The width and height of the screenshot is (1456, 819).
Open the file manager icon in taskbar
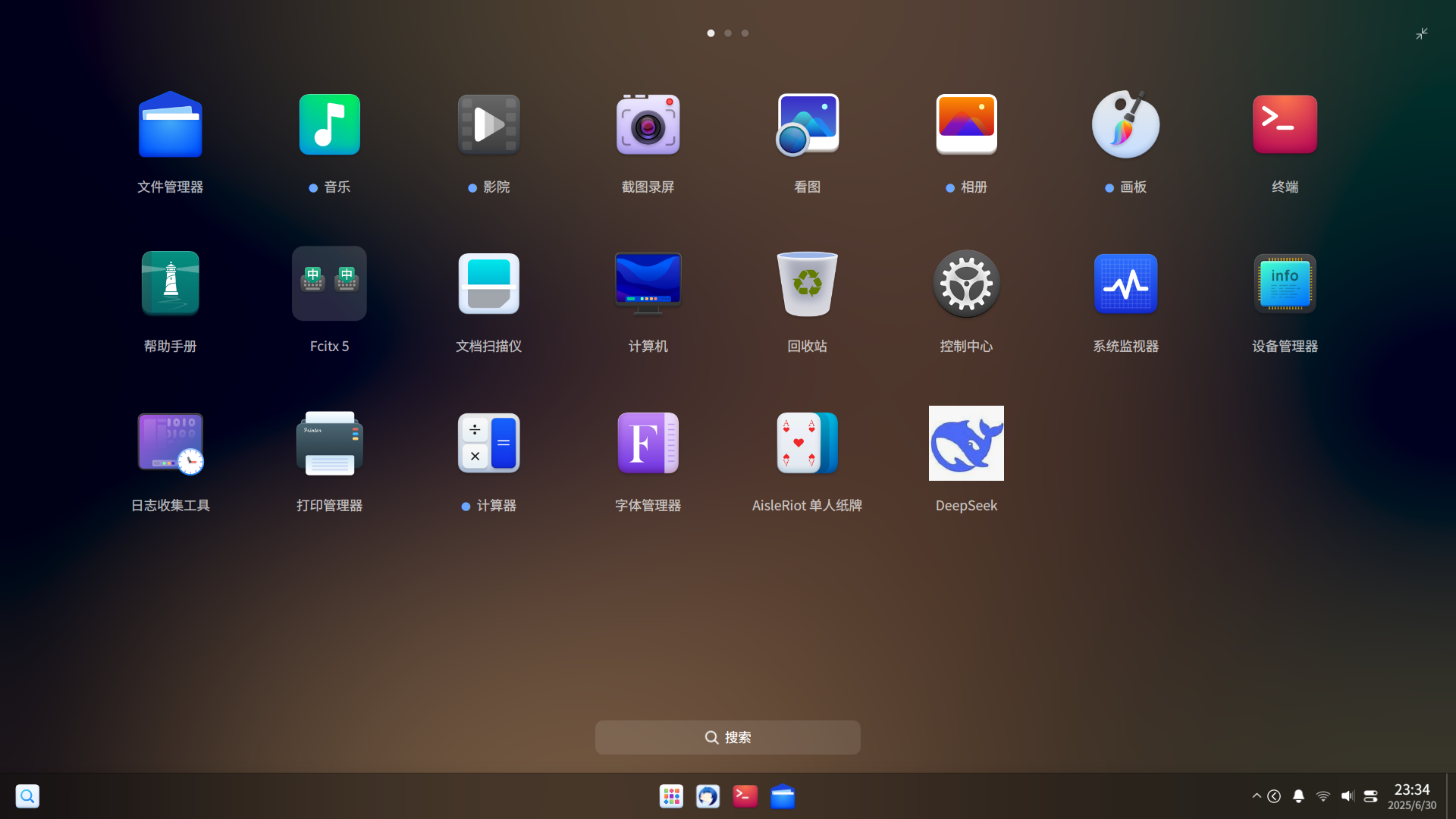pos(782,796)
